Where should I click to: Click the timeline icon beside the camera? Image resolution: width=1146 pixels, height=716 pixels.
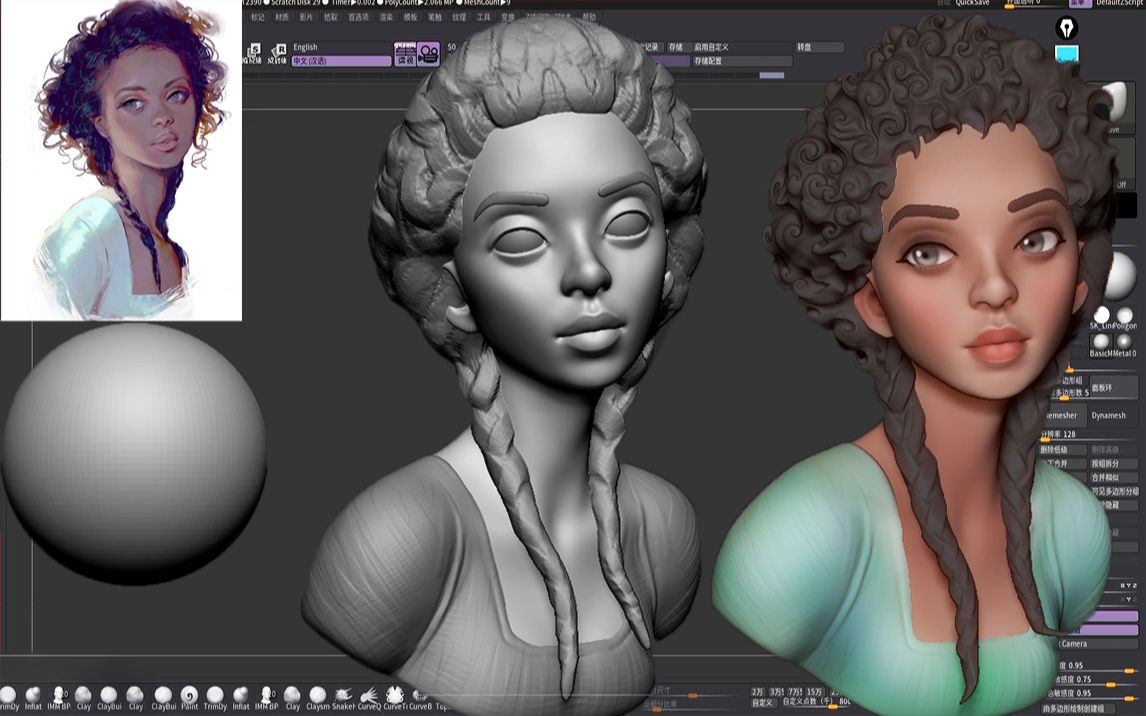406,54
